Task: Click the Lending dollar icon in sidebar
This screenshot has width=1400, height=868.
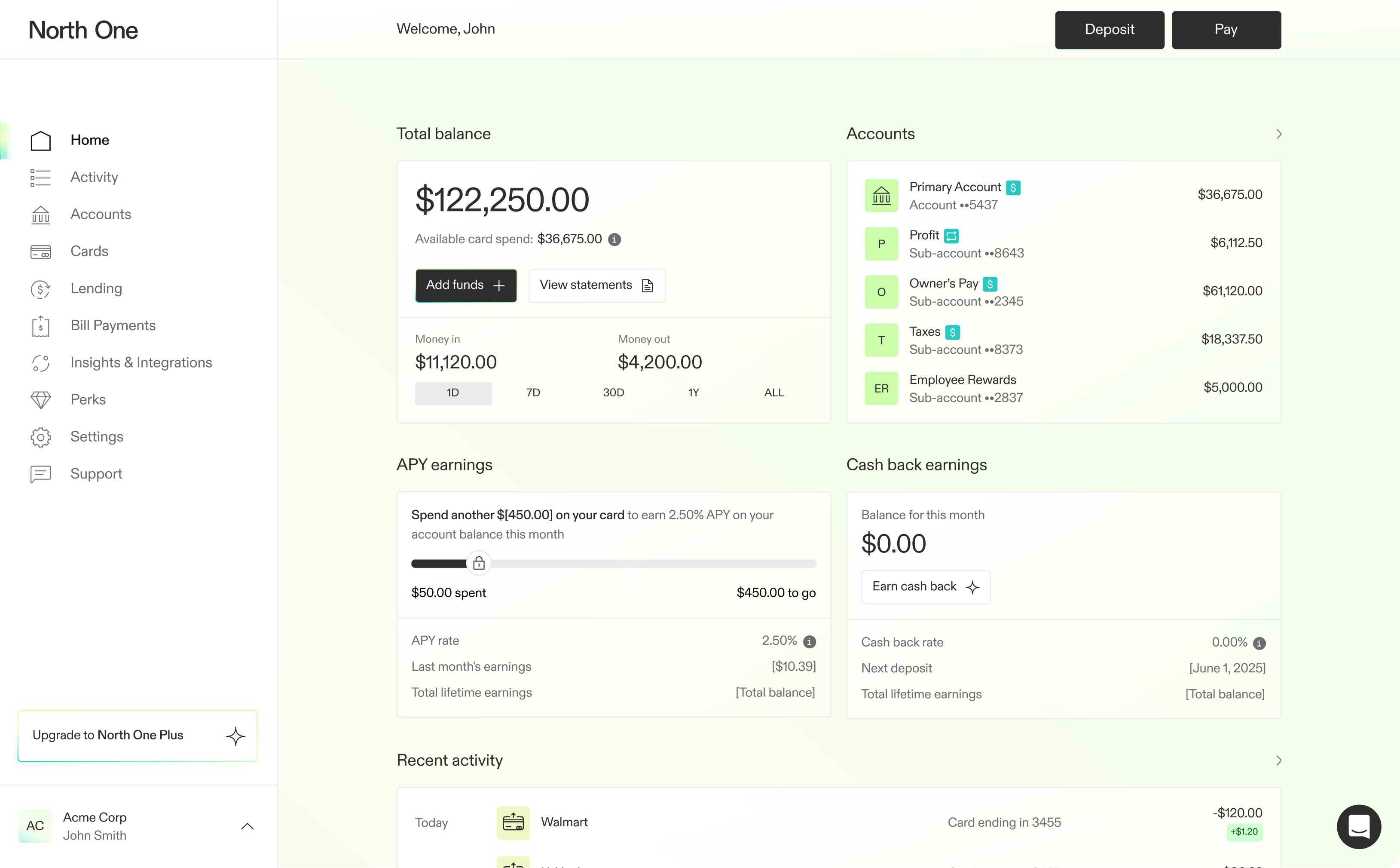Action: (x=40, y=289)
